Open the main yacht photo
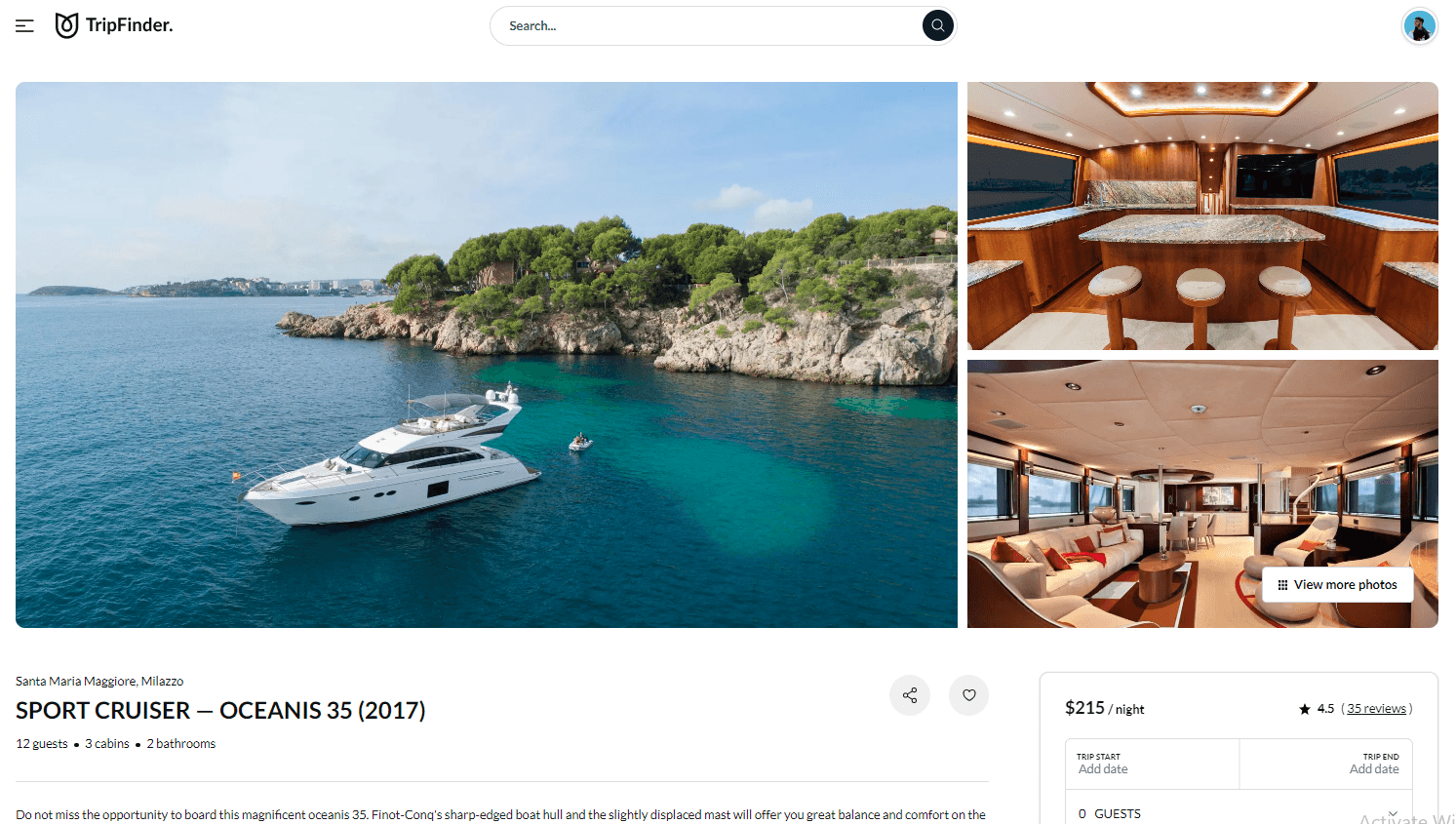Viewport: 1456px width, 824px height. click(487, 355)
